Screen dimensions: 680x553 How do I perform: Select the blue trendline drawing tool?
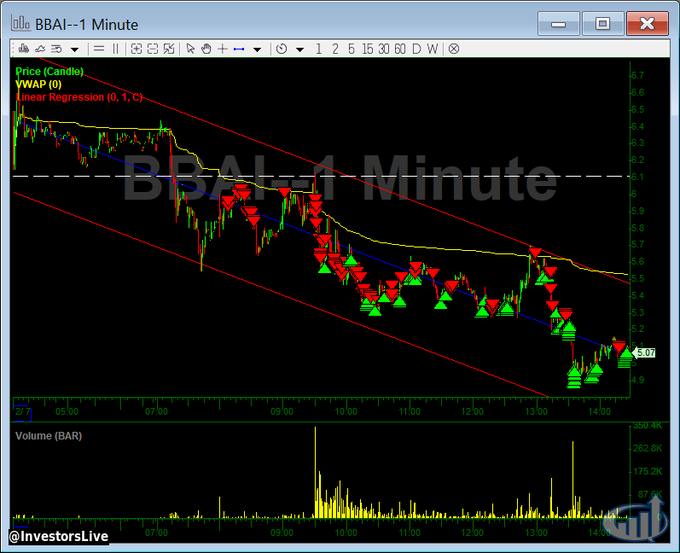(239, 49)
